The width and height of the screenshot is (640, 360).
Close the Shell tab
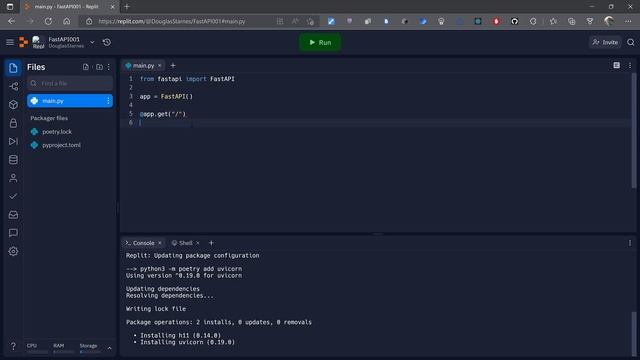(x=198, y=243)
